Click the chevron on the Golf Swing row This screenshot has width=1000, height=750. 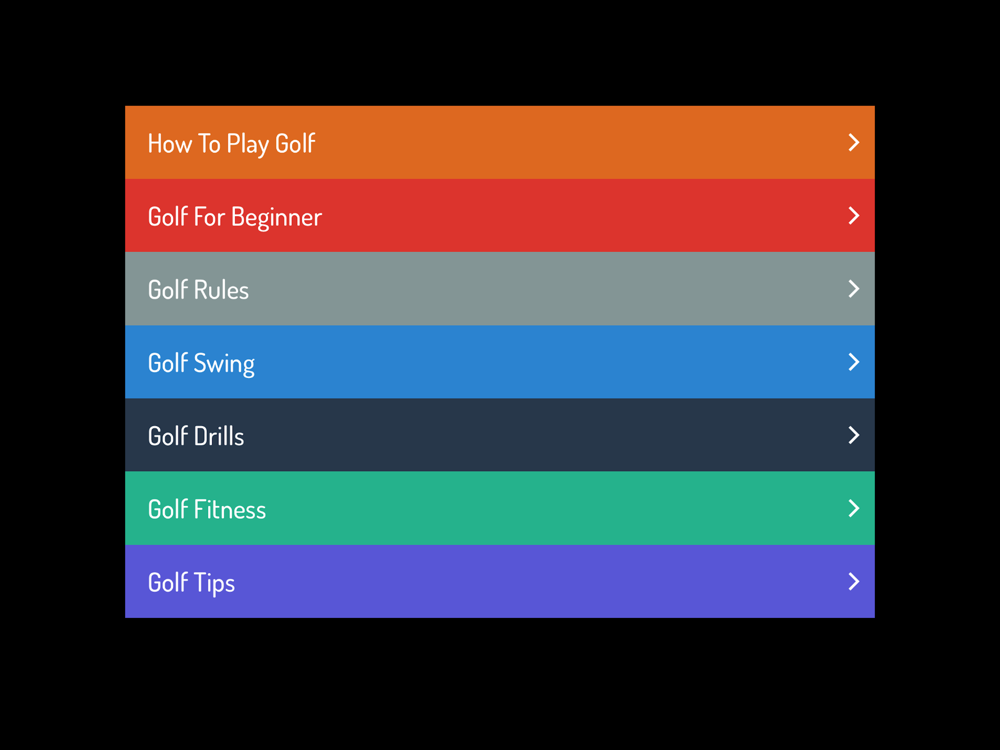click(853, 362)
